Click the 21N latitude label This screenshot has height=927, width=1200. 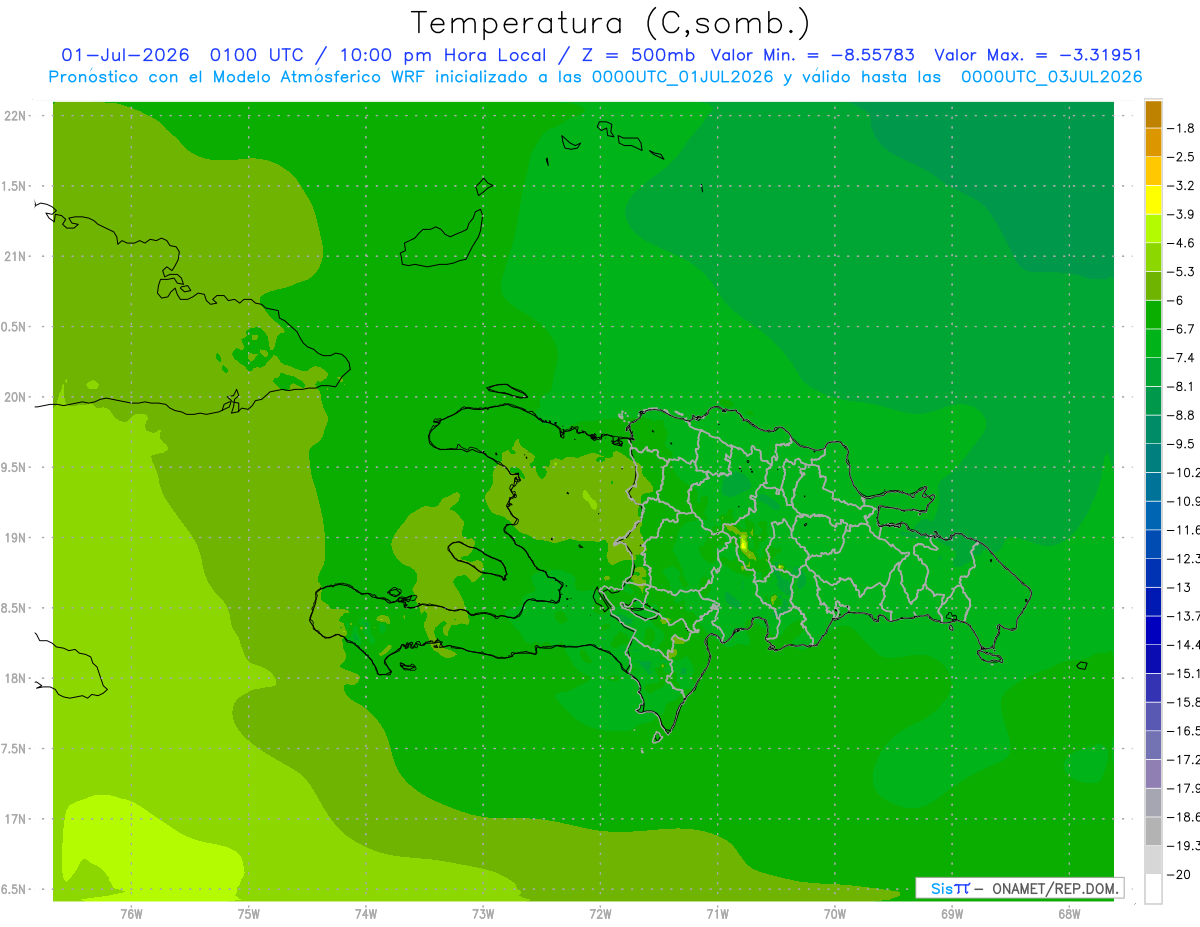pos(16,257)
